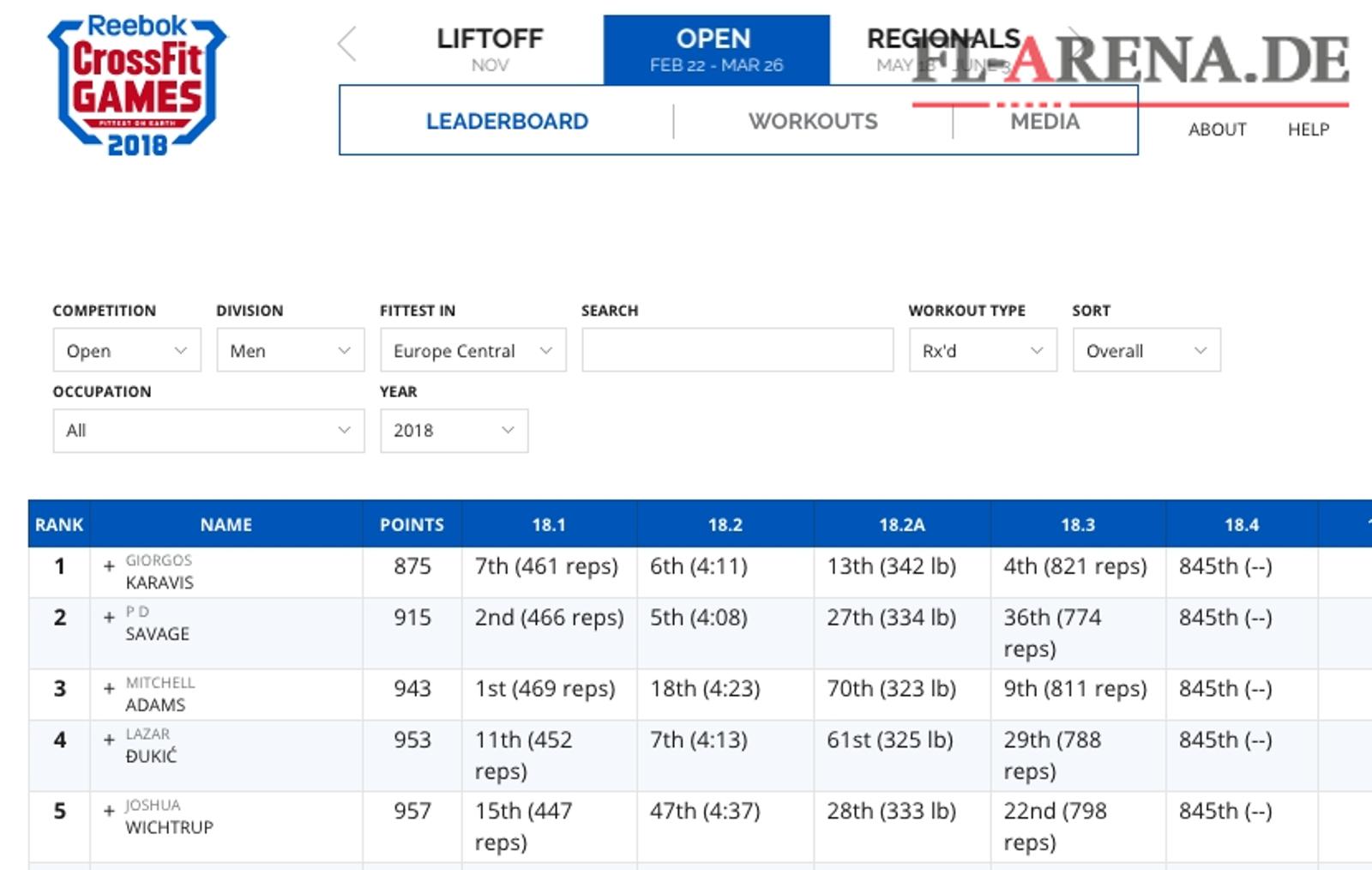Open the Occupation dropdown

click(208, 431)
